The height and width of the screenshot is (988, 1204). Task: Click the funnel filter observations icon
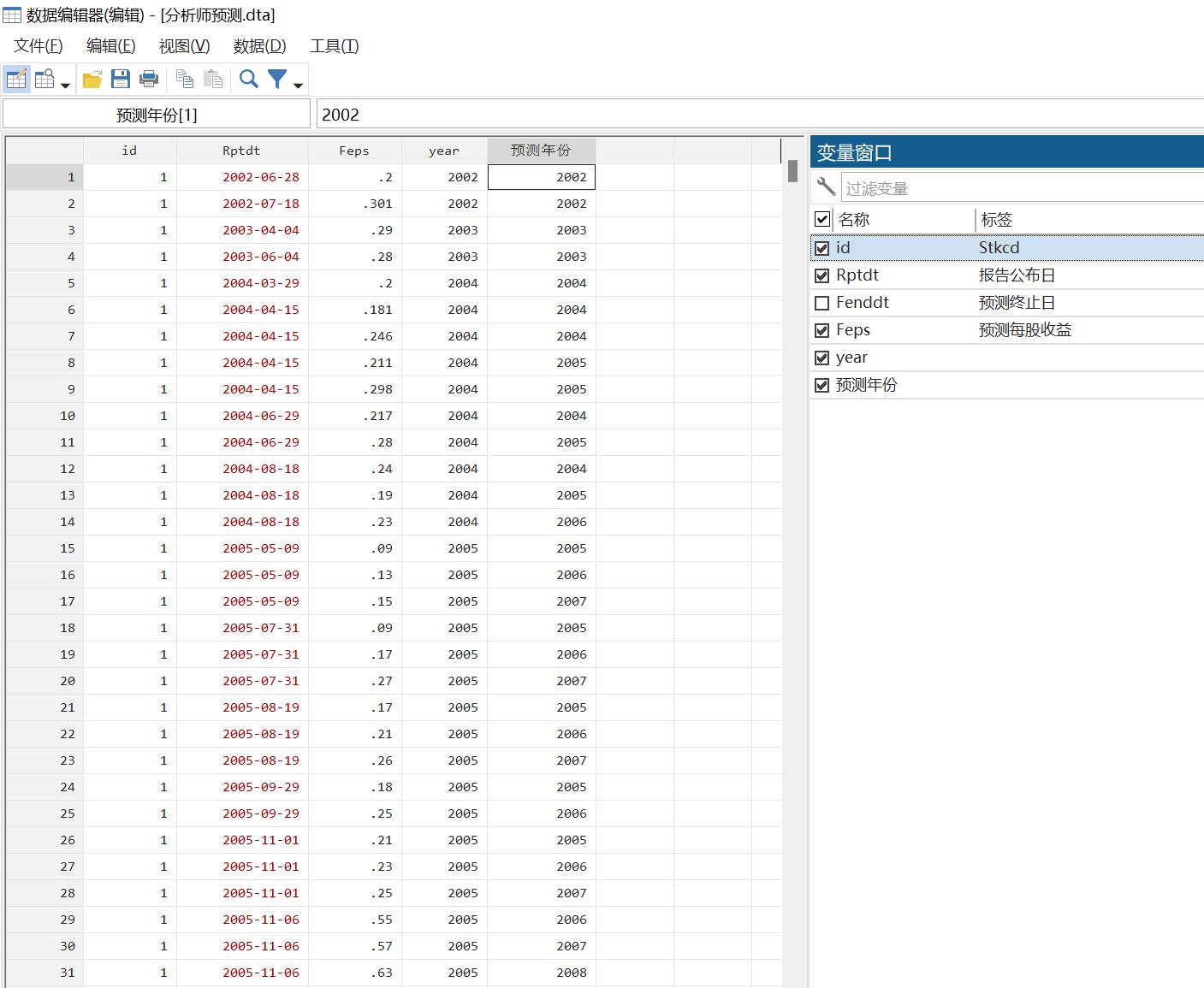(x=277, y=80)
